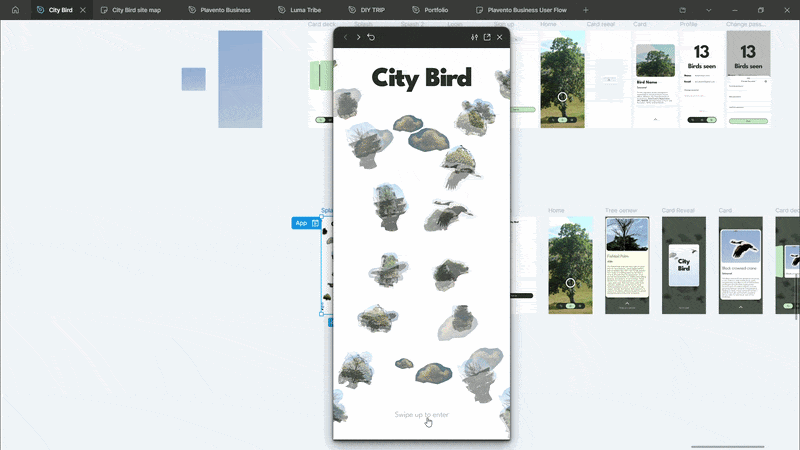Select top-row Home frame with tree
Screen dimensions: 800x450
click(x=562, y=79)
